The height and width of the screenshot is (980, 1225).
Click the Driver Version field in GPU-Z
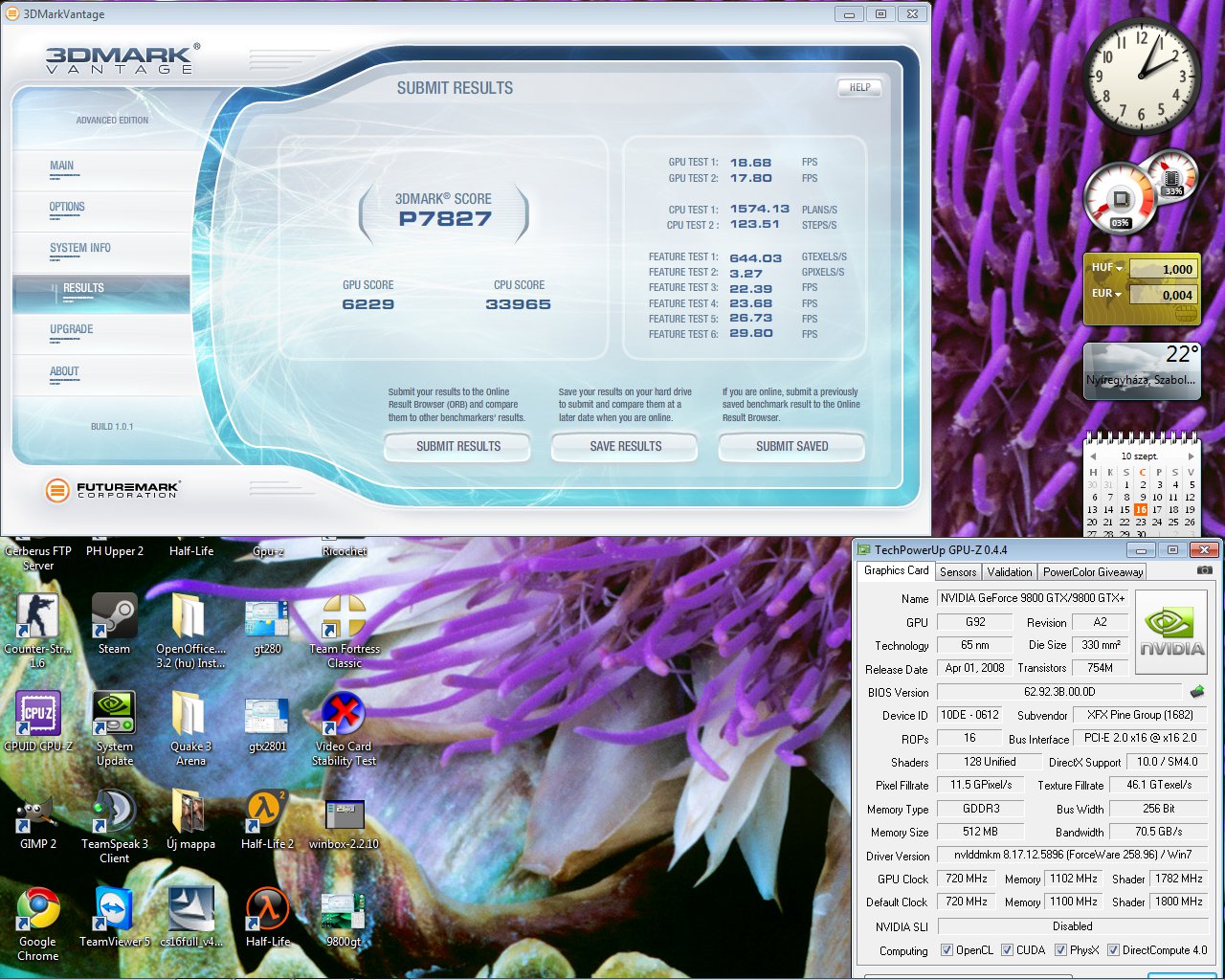point(1072,856)
